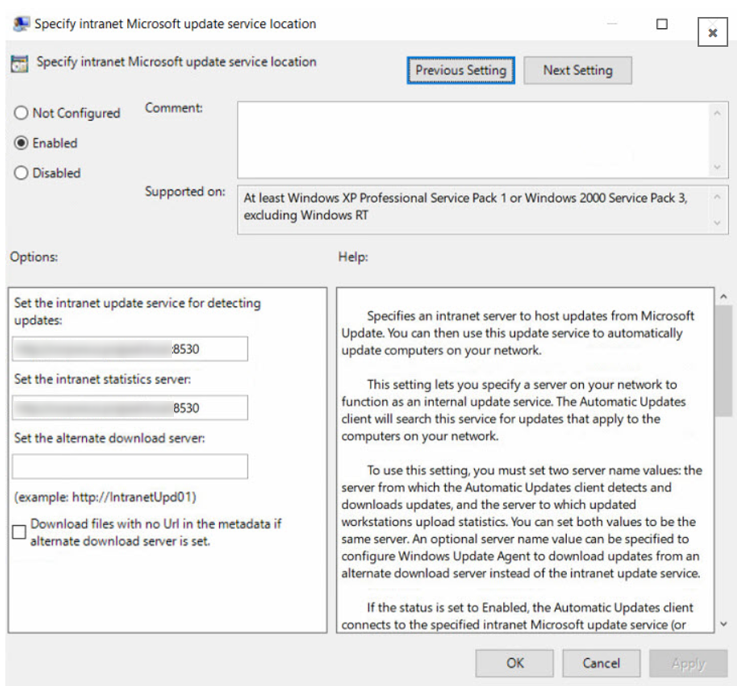Go to Previous Setting

click(x=461, y=70)
